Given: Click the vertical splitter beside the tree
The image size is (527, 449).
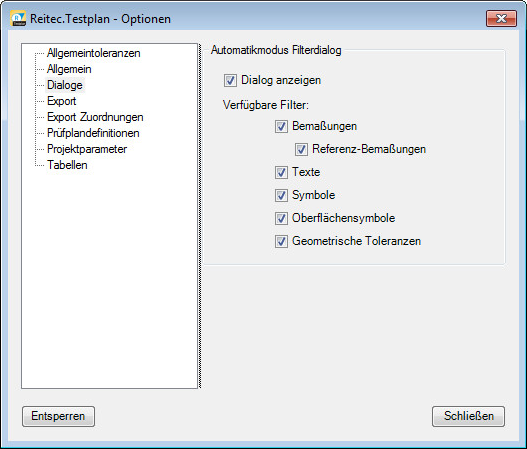Looking at the screenshot, I should [x=200, y=216].
